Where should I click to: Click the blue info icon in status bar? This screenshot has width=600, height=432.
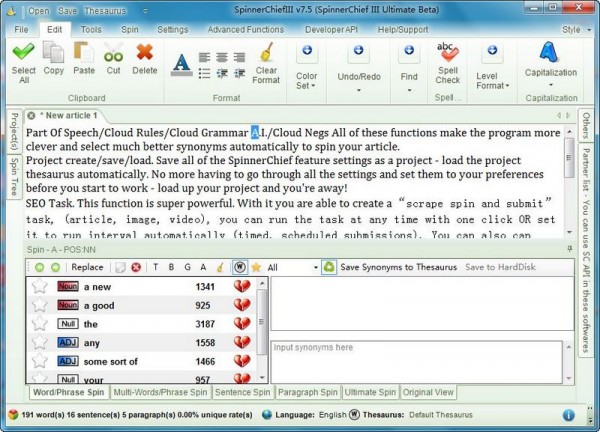click(569, 415)
